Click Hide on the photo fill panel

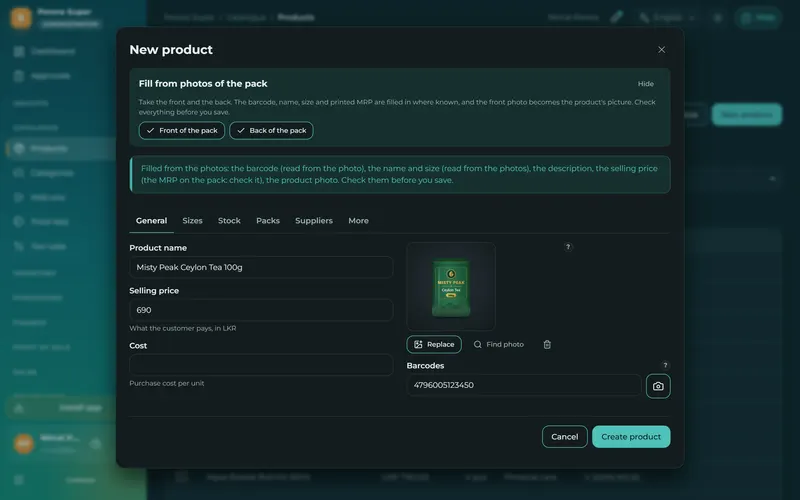coord(645,84)
